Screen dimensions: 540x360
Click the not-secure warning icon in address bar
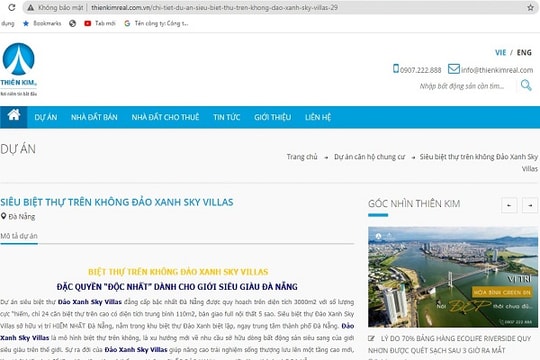pyautogui.click(x=31, y=7)
